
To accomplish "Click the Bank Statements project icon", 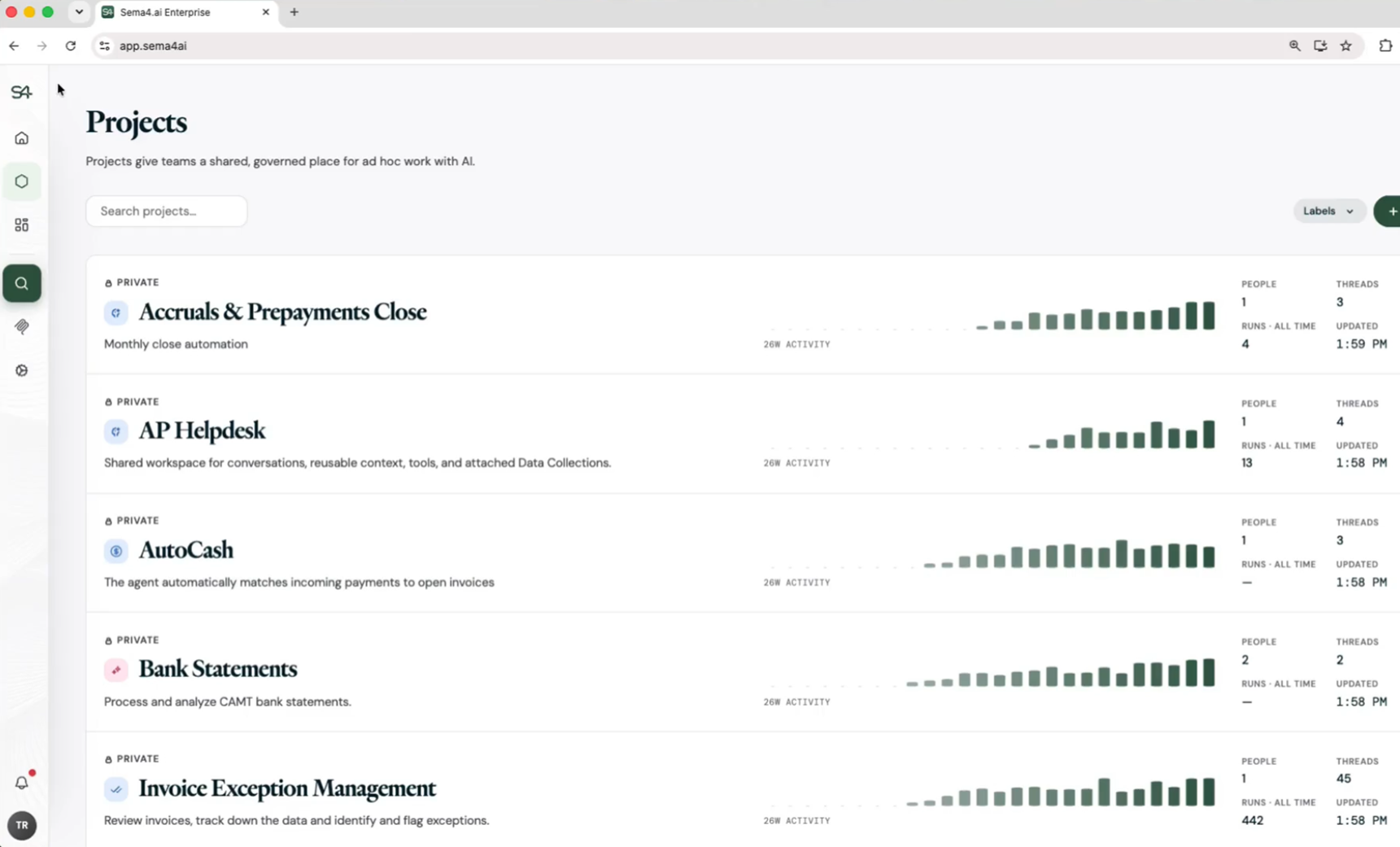I will coord(116,670).
